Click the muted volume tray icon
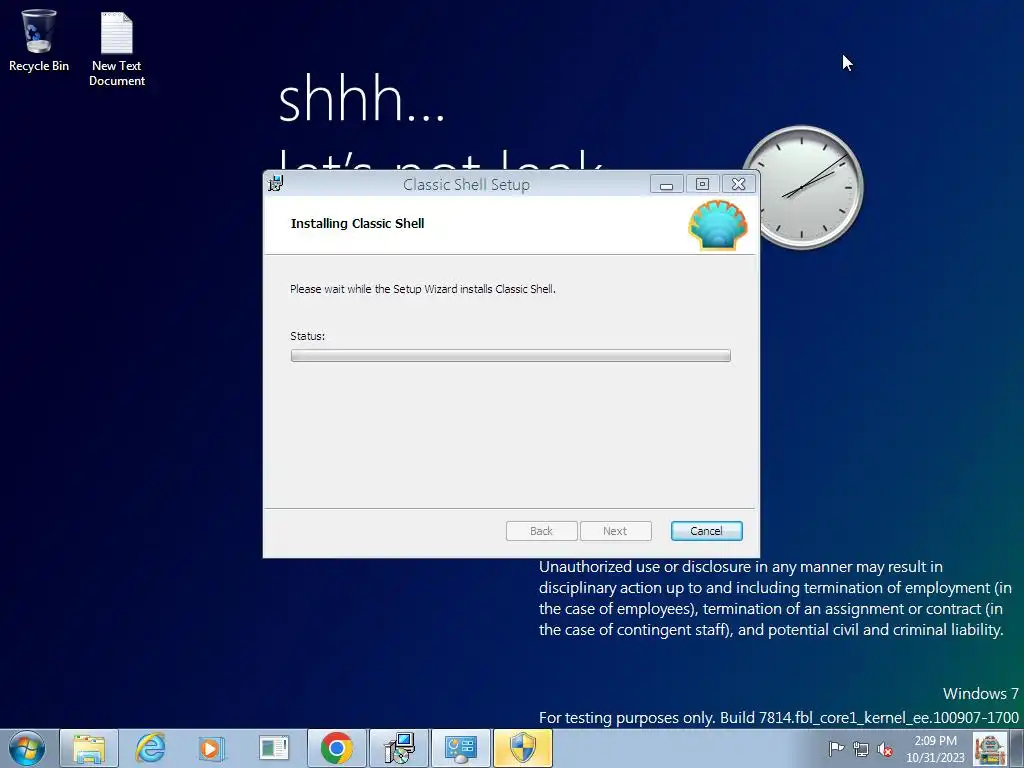 885,749
